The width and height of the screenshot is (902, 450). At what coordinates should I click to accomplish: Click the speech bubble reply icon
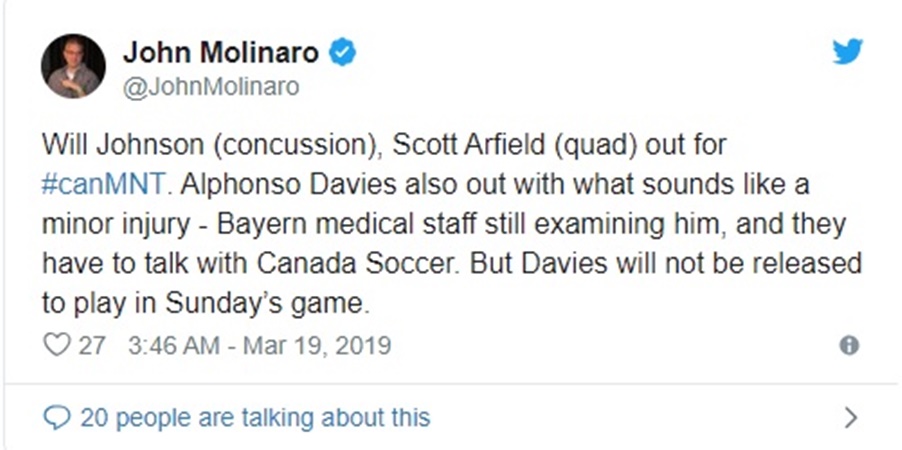pos(58,417)
